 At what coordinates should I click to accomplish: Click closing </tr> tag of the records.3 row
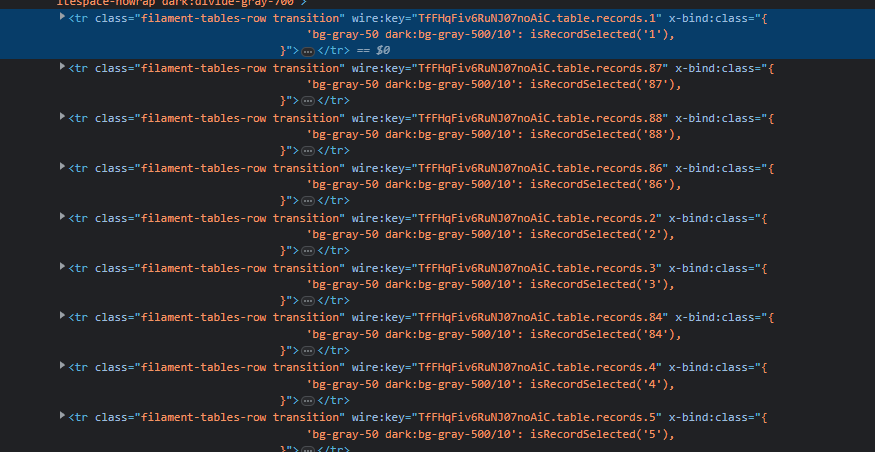(333, 301)
